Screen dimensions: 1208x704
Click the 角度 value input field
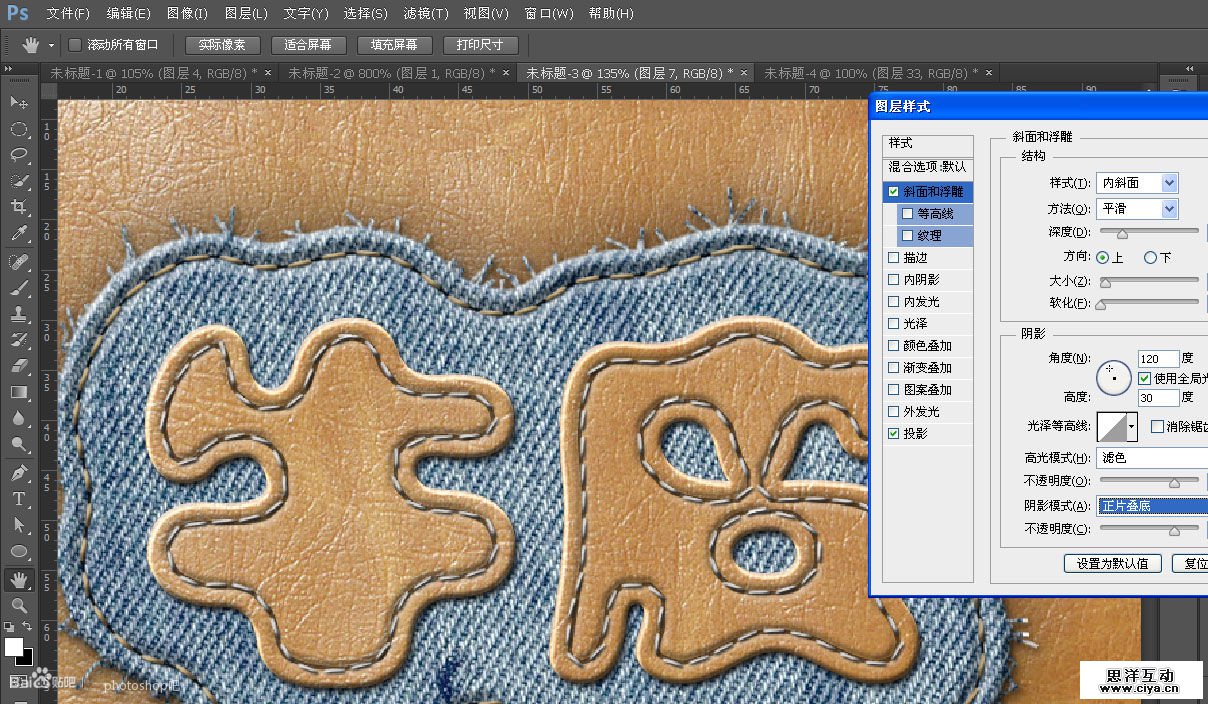1158,359
